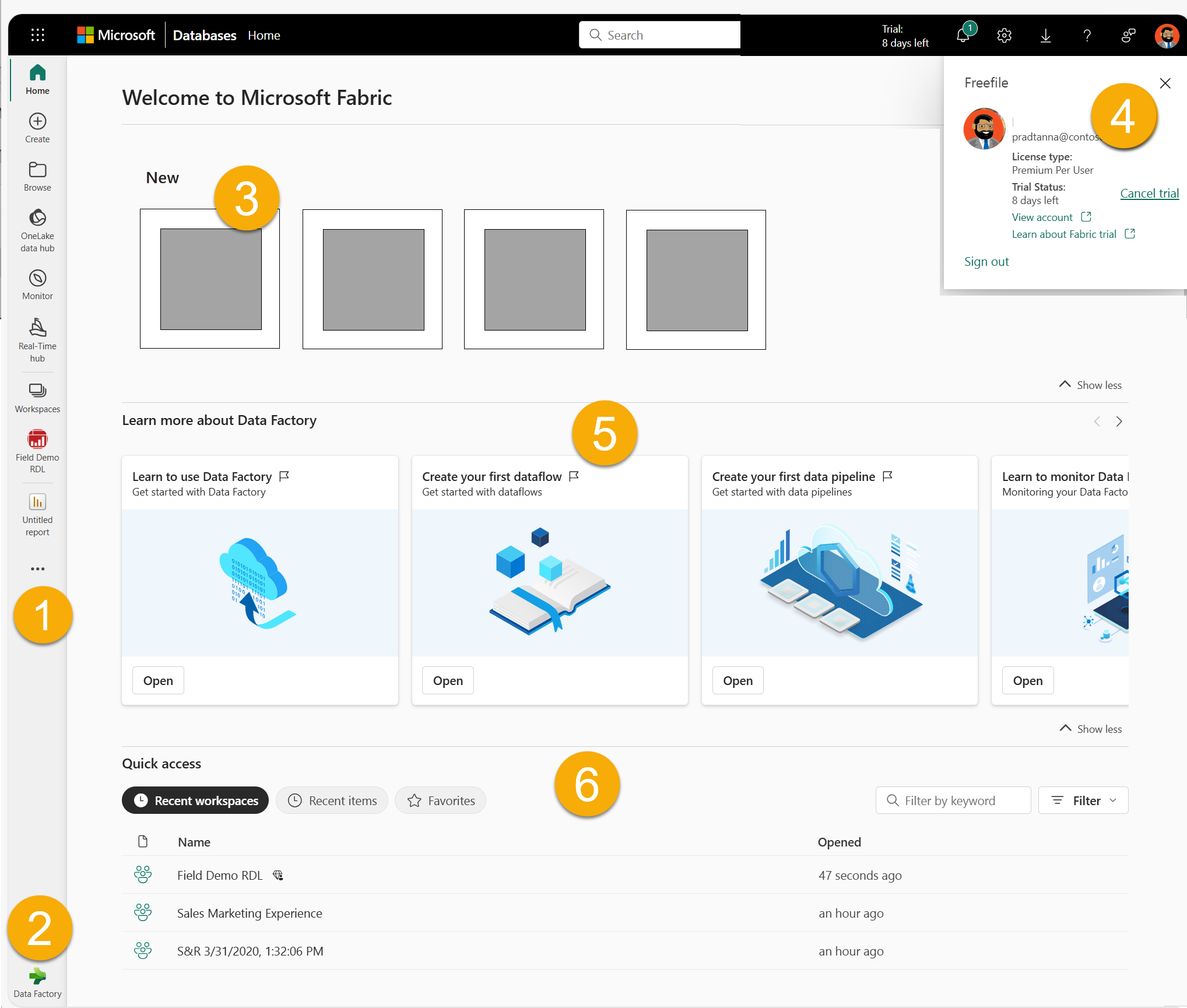Image resolution: width=1187 pixels, height=1008 pixels.
Task: Open the Workspaces icon
Action: (x=37, y=391)
